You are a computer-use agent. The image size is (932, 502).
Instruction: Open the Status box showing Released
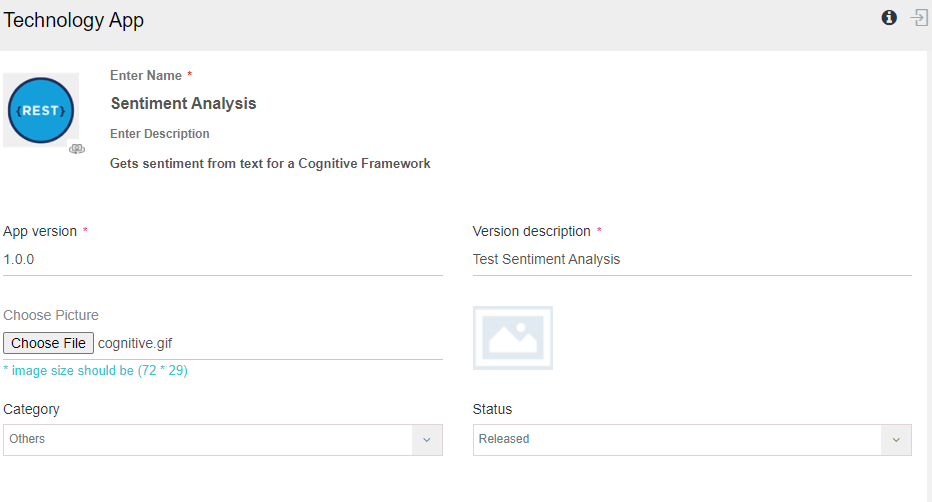692,440
